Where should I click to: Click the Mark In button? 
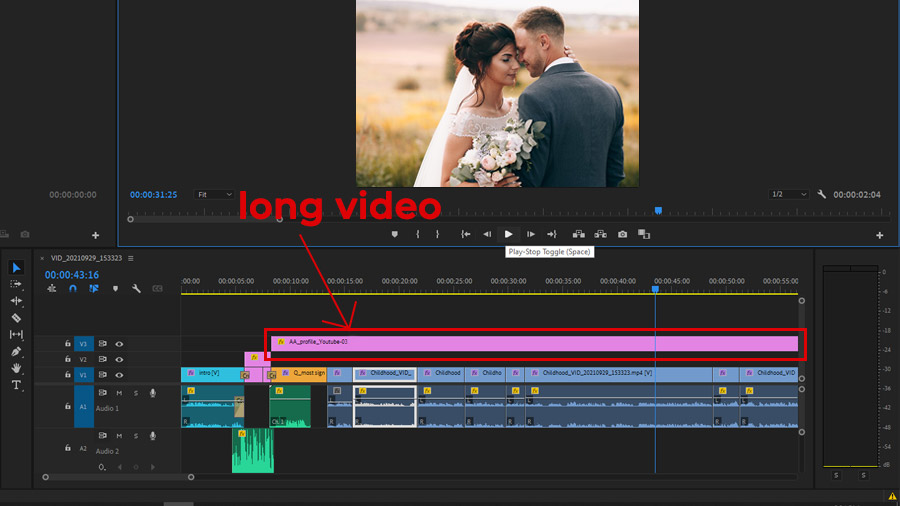417,234
